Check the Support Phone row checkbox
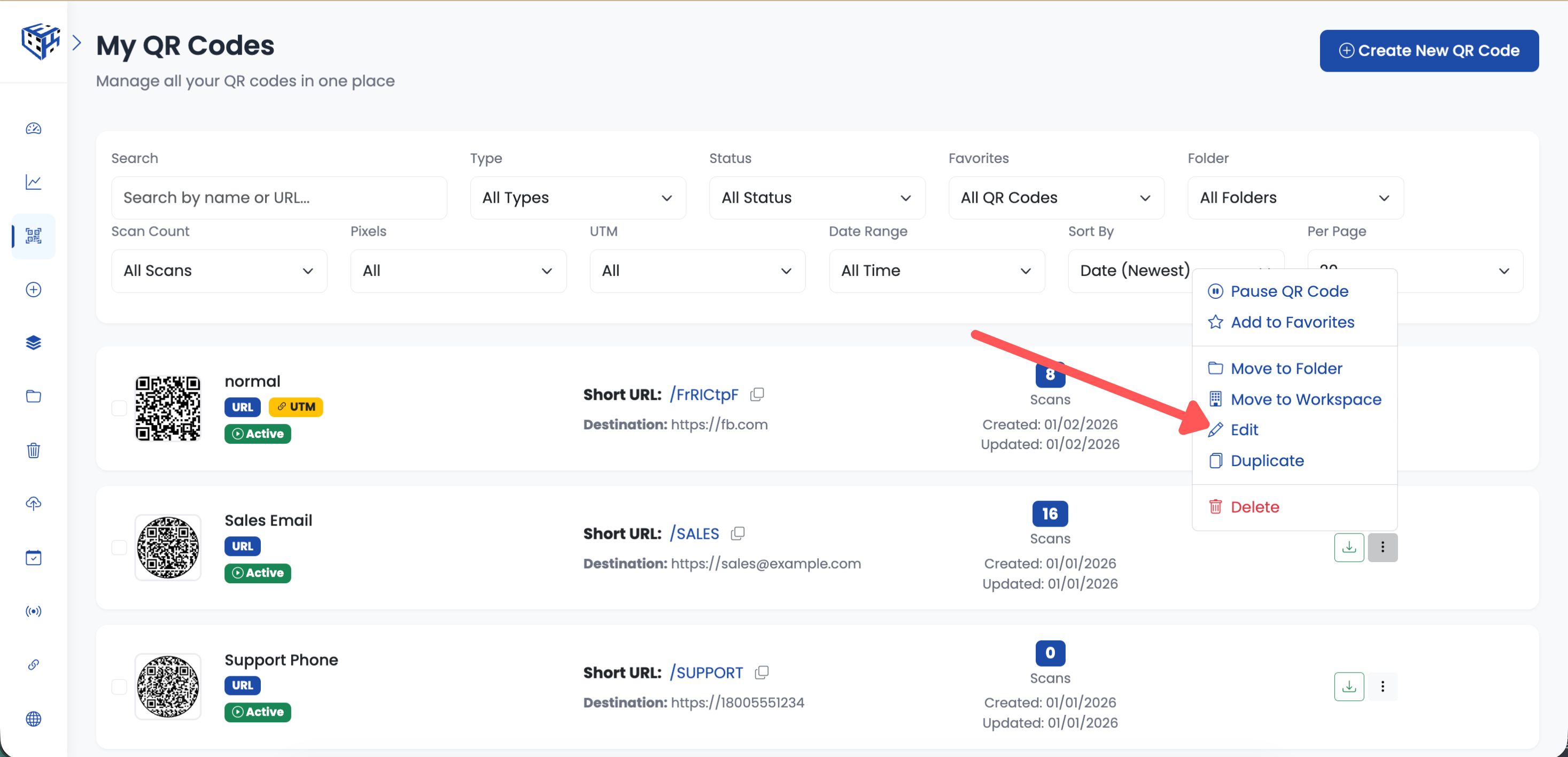 pos(119,686)
